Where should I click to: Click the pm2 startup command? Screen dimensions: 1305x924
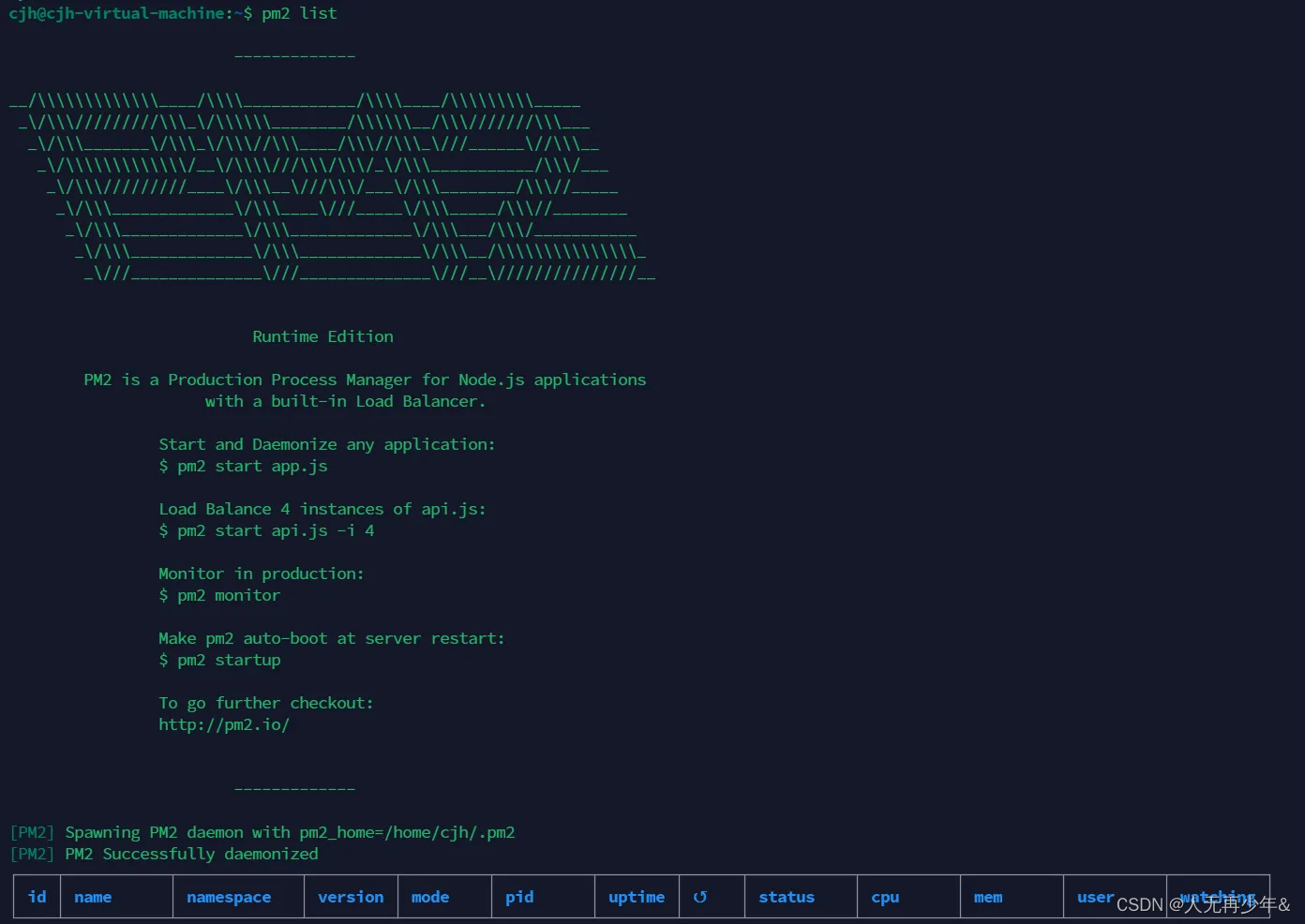pos(219,660)
